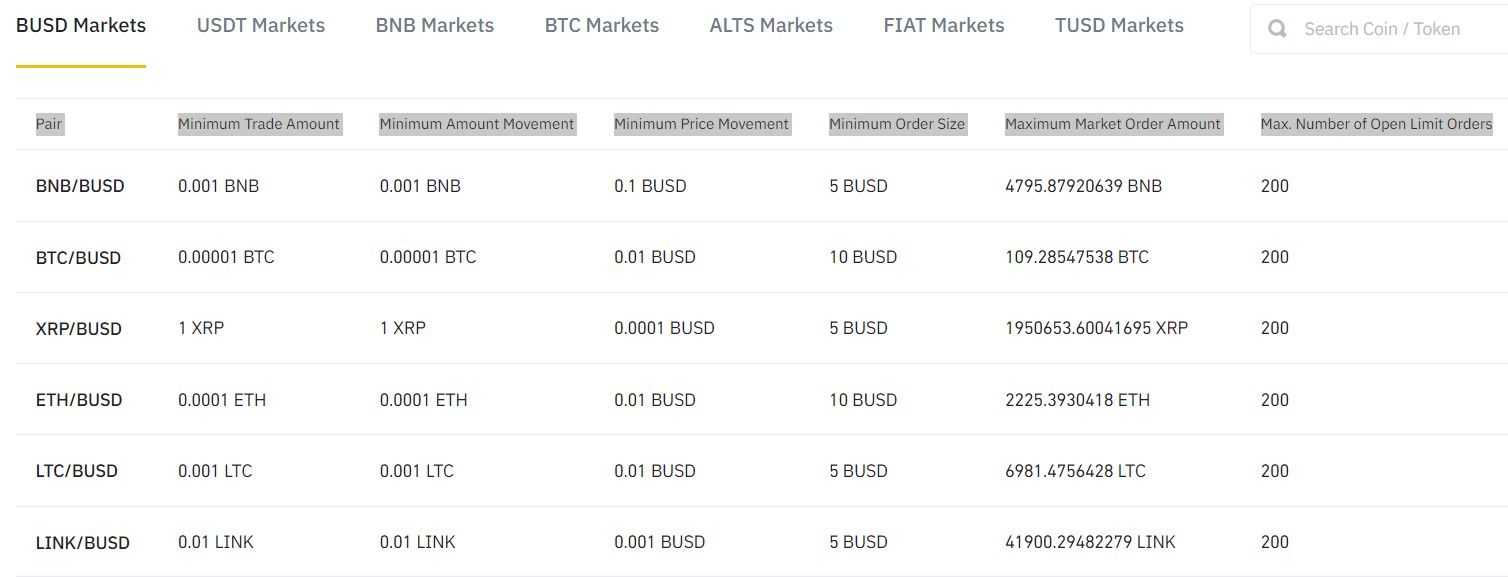The height and width of the screenshot is (577, 1508).
Task: Click the Max. Number of Open Limit Orders header
Action: pyautogui.click(x=1376, y=124)
